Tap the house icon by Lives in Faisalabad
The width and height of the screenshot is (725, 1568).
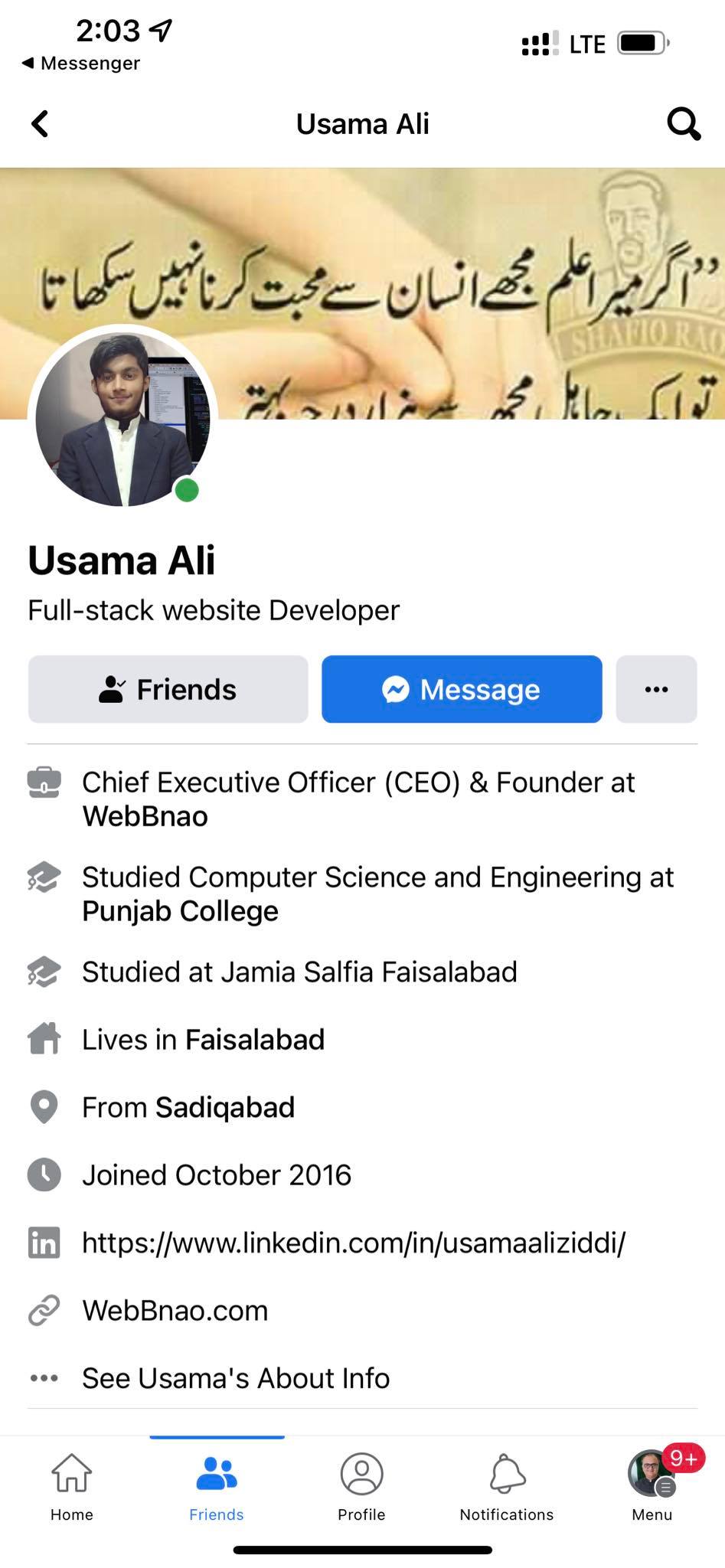pos(44,1039)
